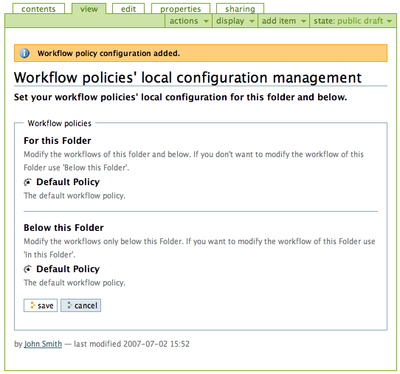
Task: Open the contents tab
Action: [38, 9]
